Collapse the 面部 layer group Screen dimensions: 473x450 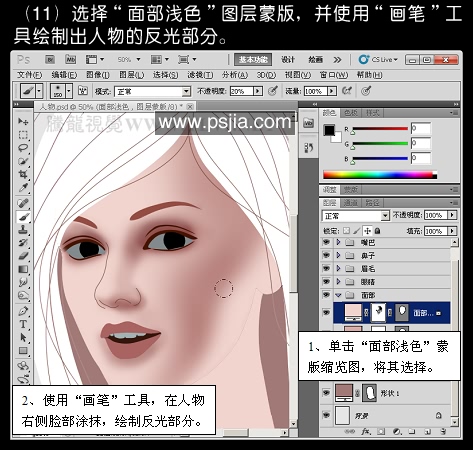click(338, 295)
